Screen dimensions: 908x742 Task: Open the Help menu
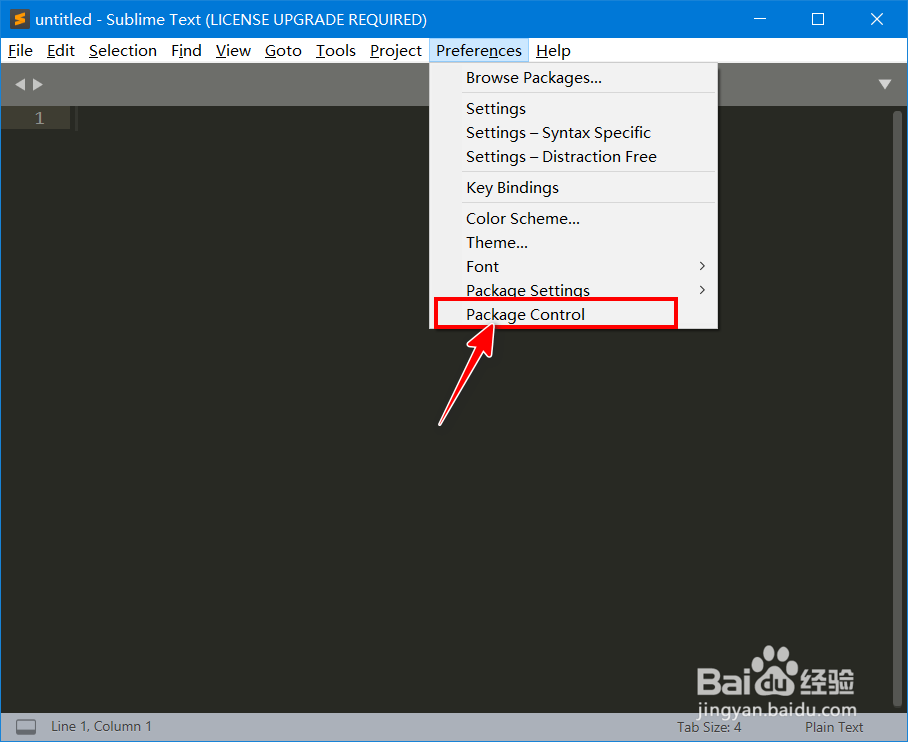click(553, 51)
